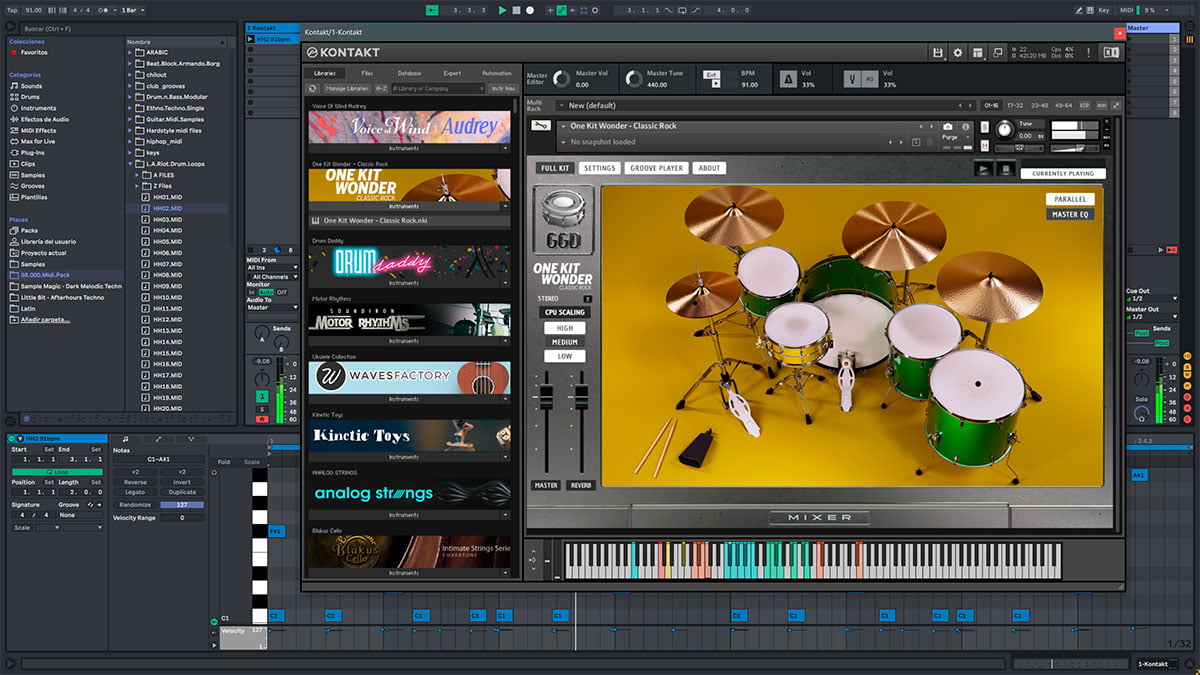
Task: Click the Master Vol knob
Action: click(561, 79)
